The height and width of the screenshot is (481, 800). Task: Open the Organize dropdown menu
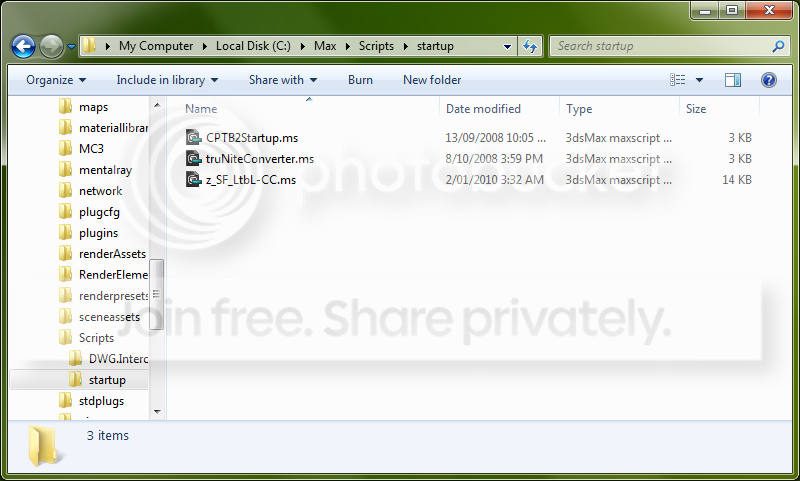click(x=56, y=80)
